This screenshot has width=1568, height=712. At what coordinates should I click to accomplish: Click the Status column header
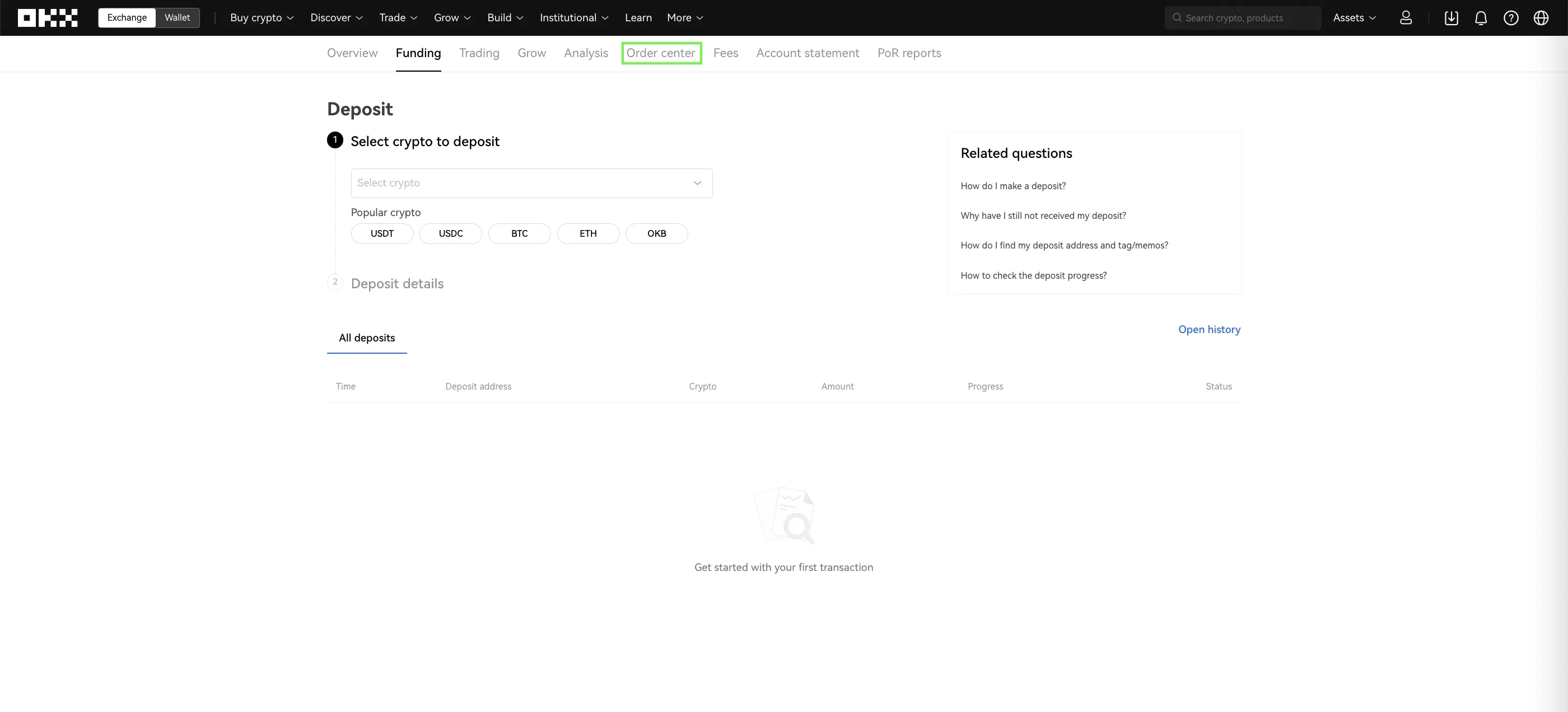1219,386
